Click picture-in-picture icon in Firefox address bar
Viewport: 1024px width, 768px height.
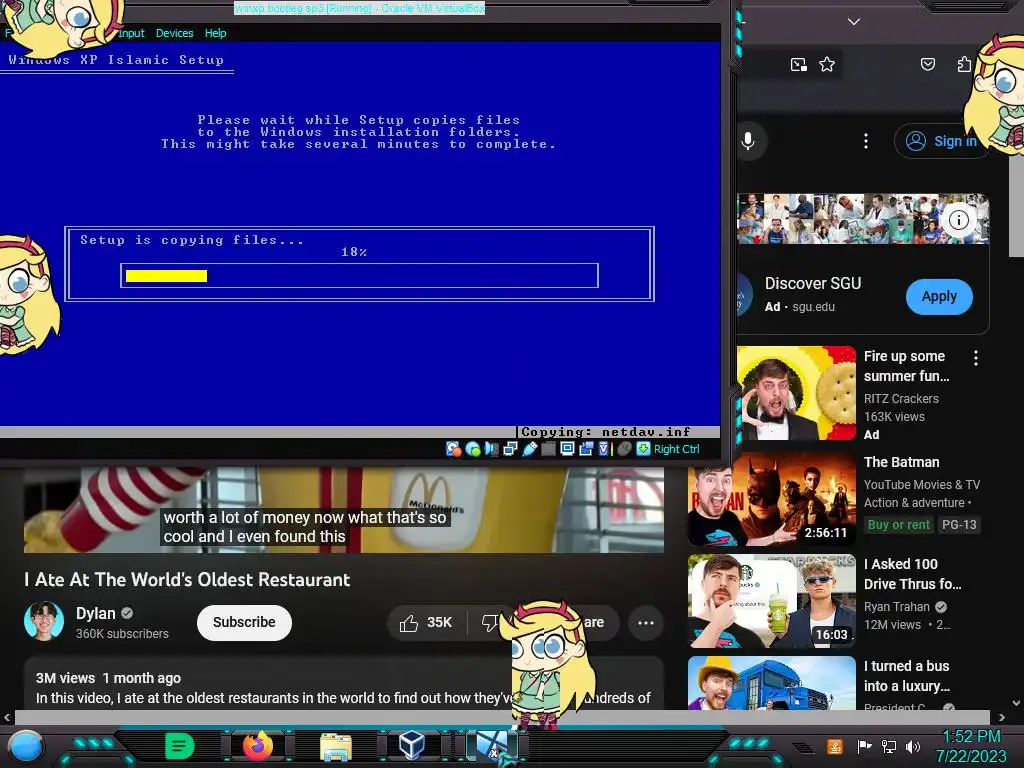click(799, 65)
